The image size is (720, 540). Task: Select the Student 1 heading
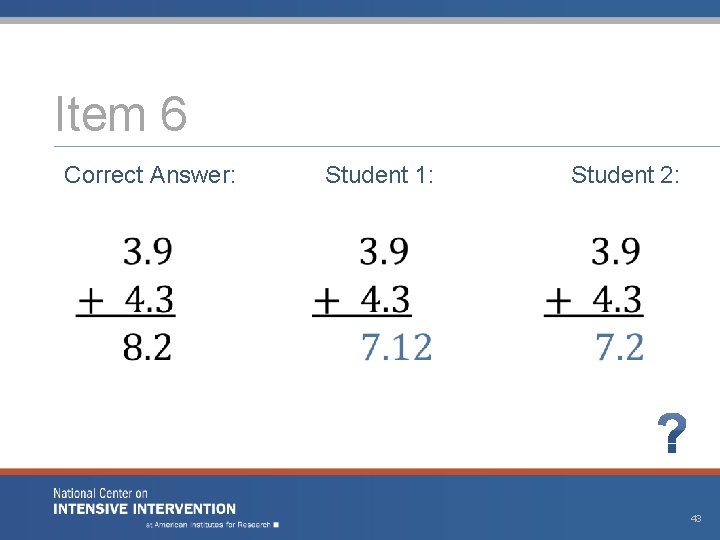click(x=379, y=175)
